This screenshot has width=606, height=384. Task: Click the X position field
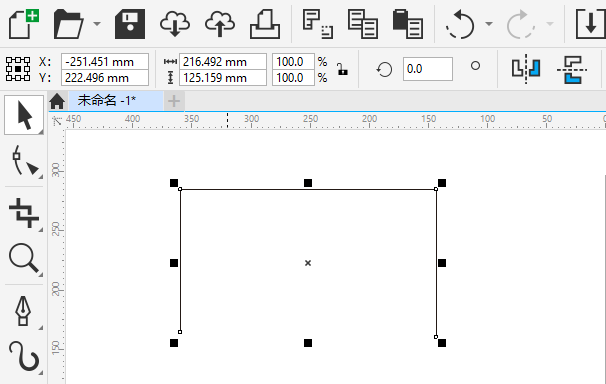[x=105, y=61]
